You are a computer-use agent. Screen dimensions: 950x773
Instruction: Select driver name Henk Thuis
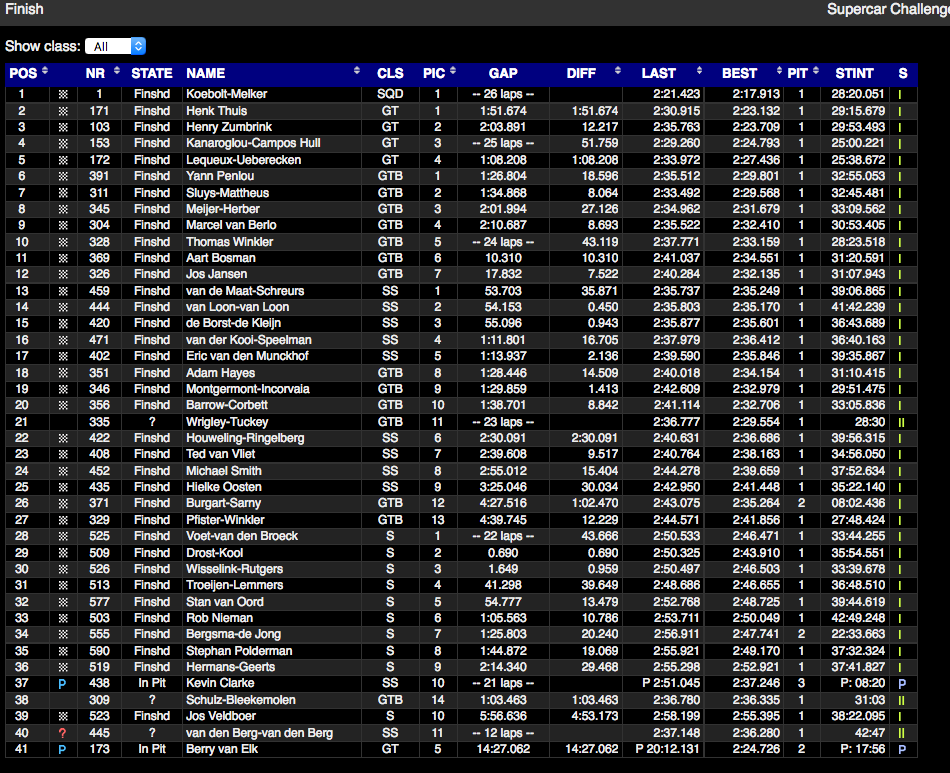tap(215, 111)
